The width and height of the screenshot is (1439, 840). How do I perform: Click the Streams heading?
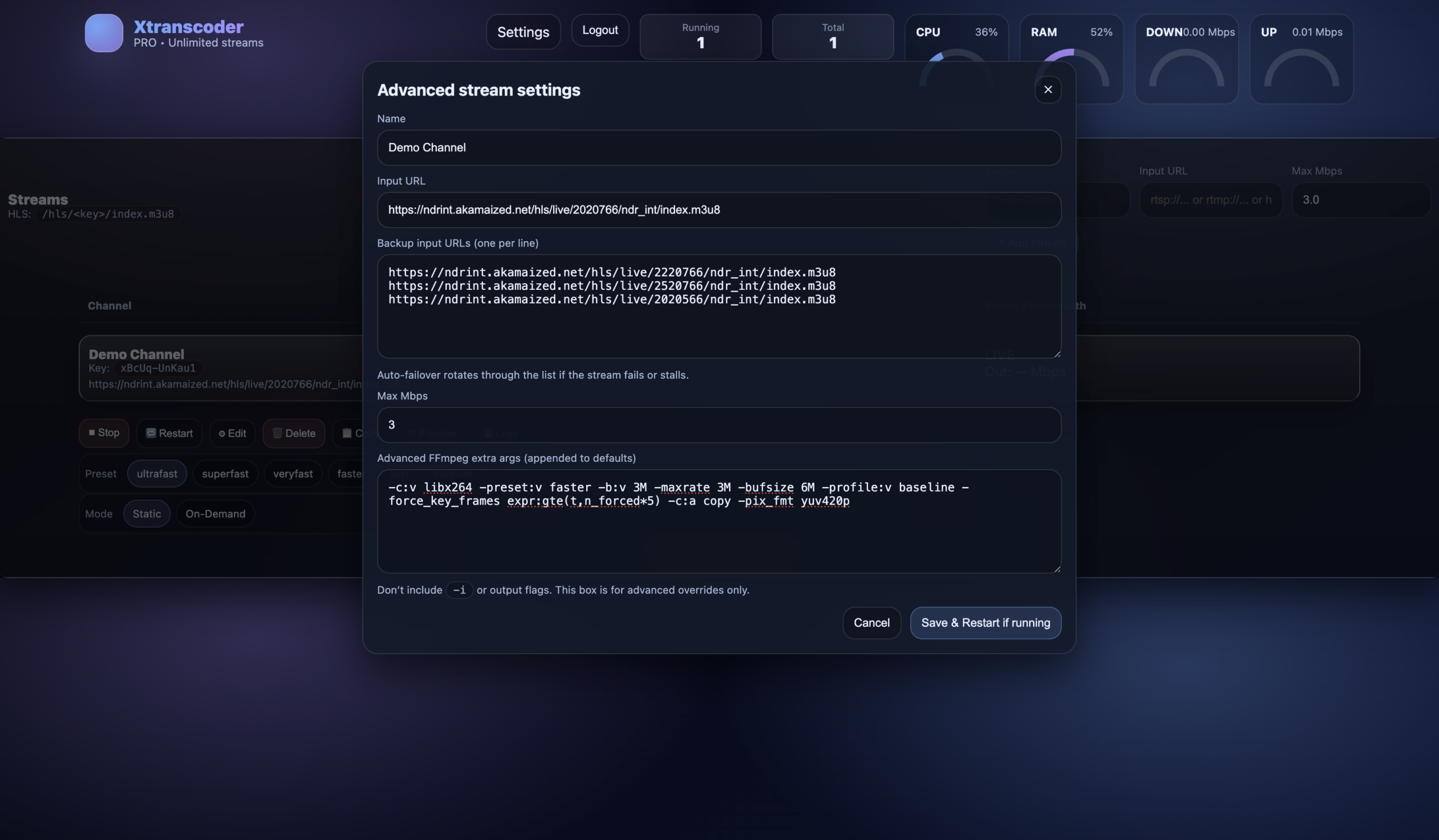(38, 199)
